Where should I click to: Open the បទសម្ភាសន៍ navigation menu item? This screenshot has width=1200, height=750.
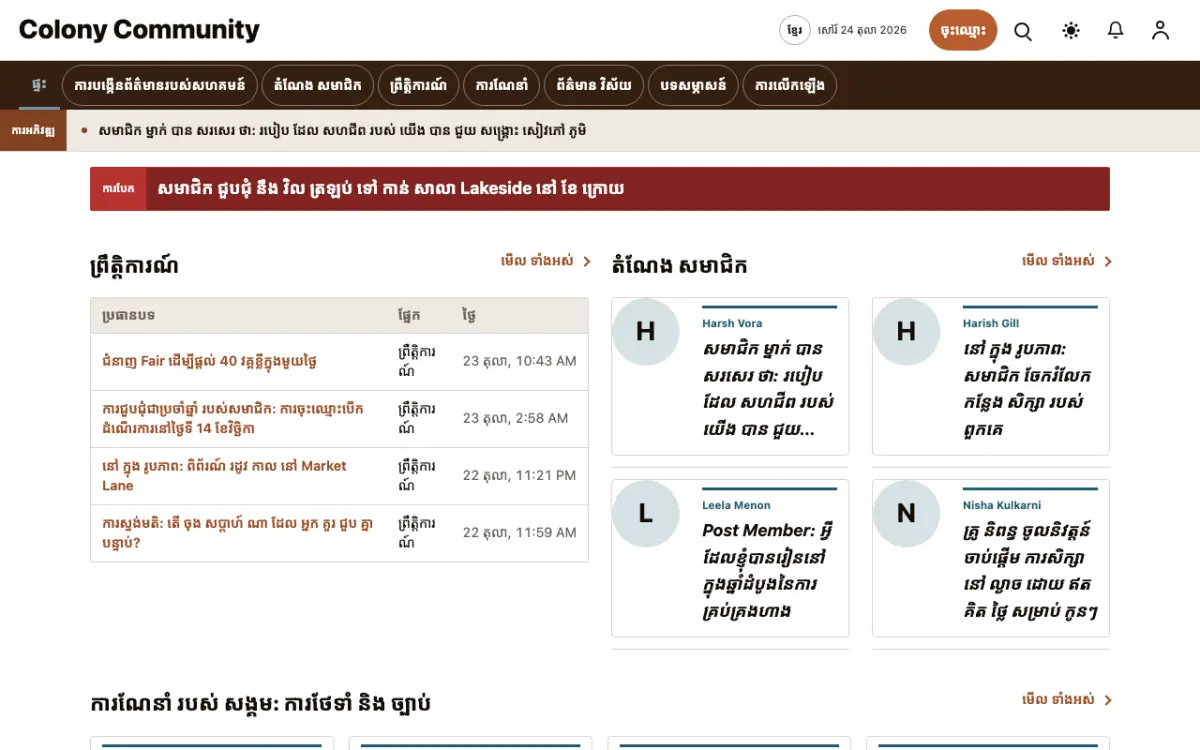coord(694,85)
